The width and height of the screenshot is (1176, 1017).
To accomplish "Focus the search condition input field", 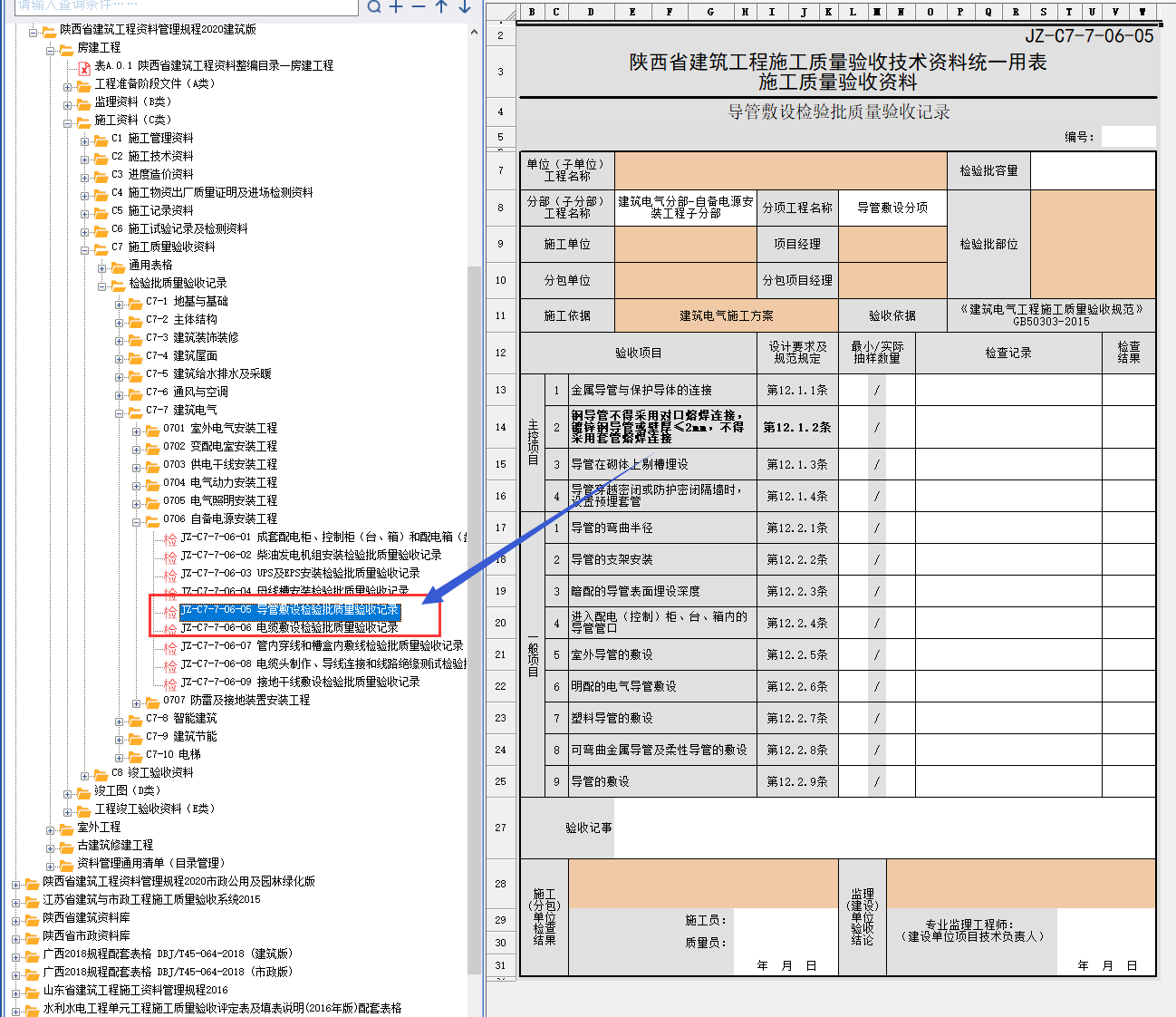I will (x=187, y=6).
